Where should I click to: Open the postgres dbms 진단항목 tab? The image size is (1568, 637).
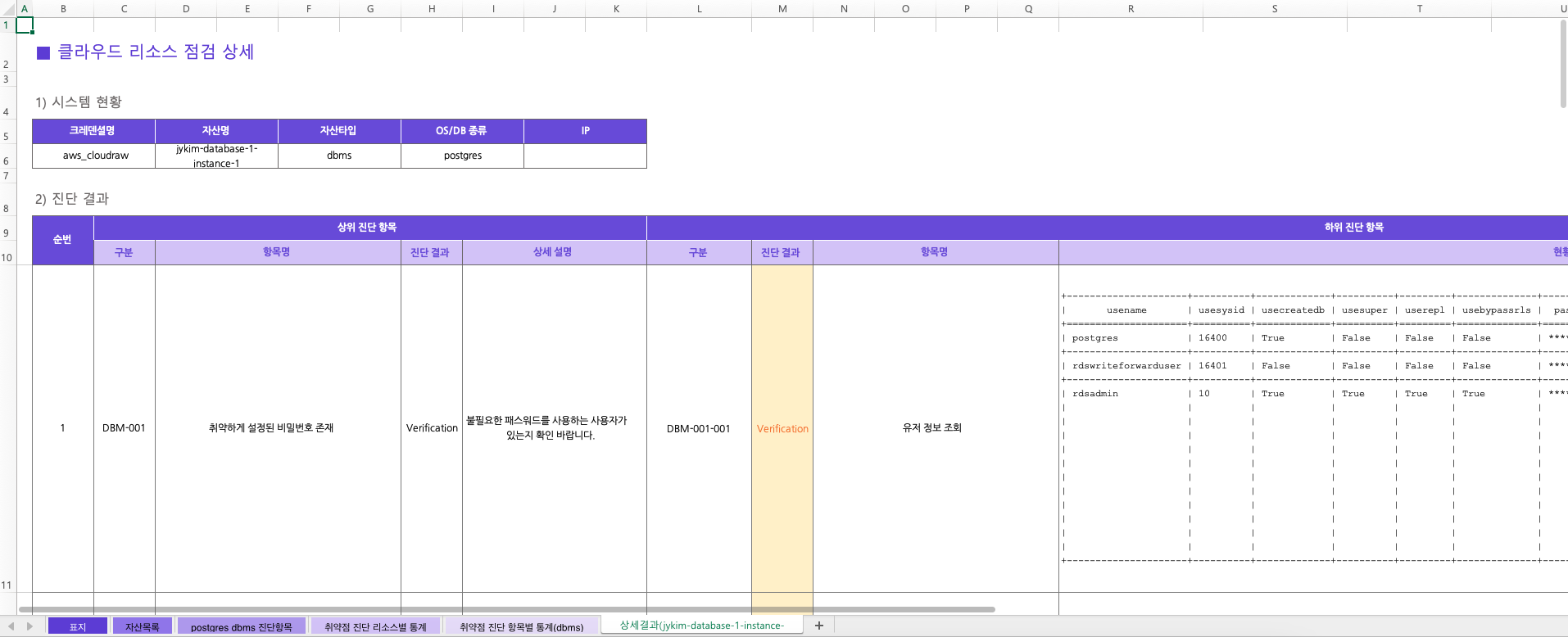click(241, 626)
